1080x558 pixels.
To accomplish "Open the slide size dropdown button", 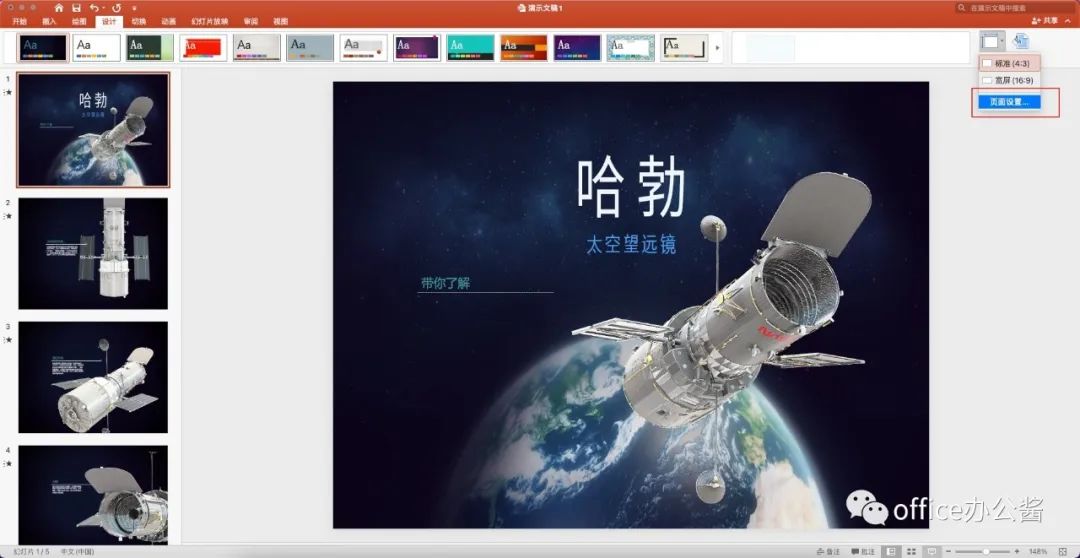I will tap(993, 41).
